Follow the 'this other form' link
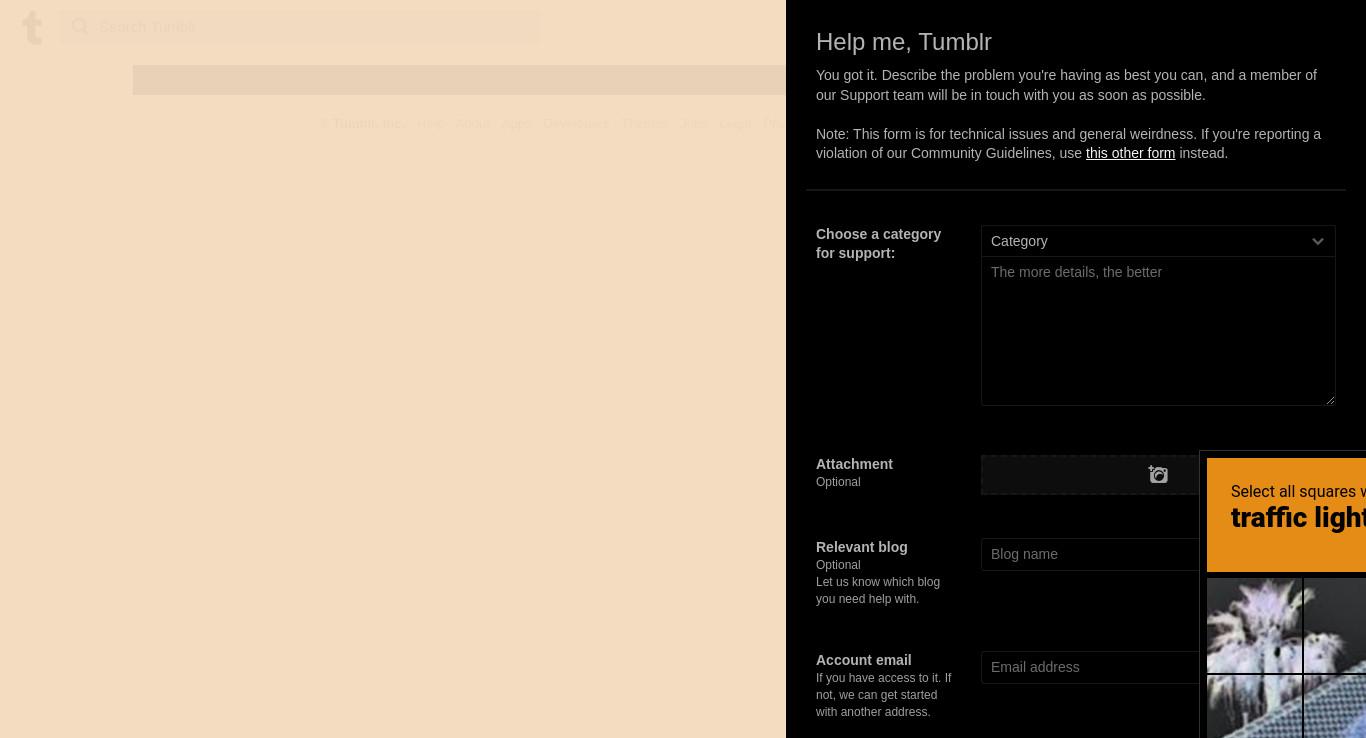 (x=1130, y=153)
